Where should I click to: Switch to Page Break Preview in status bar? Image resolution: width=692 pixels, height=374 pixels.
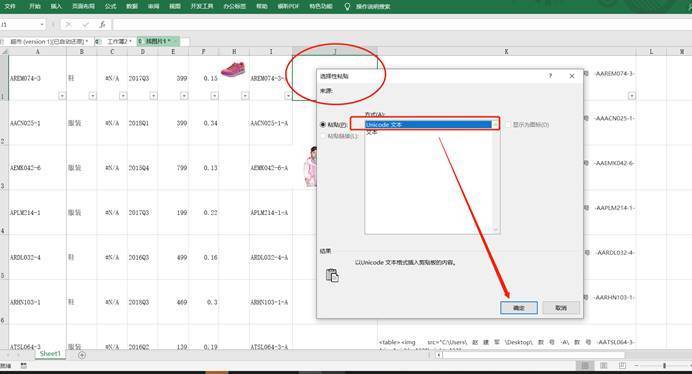tap(622, 366)
